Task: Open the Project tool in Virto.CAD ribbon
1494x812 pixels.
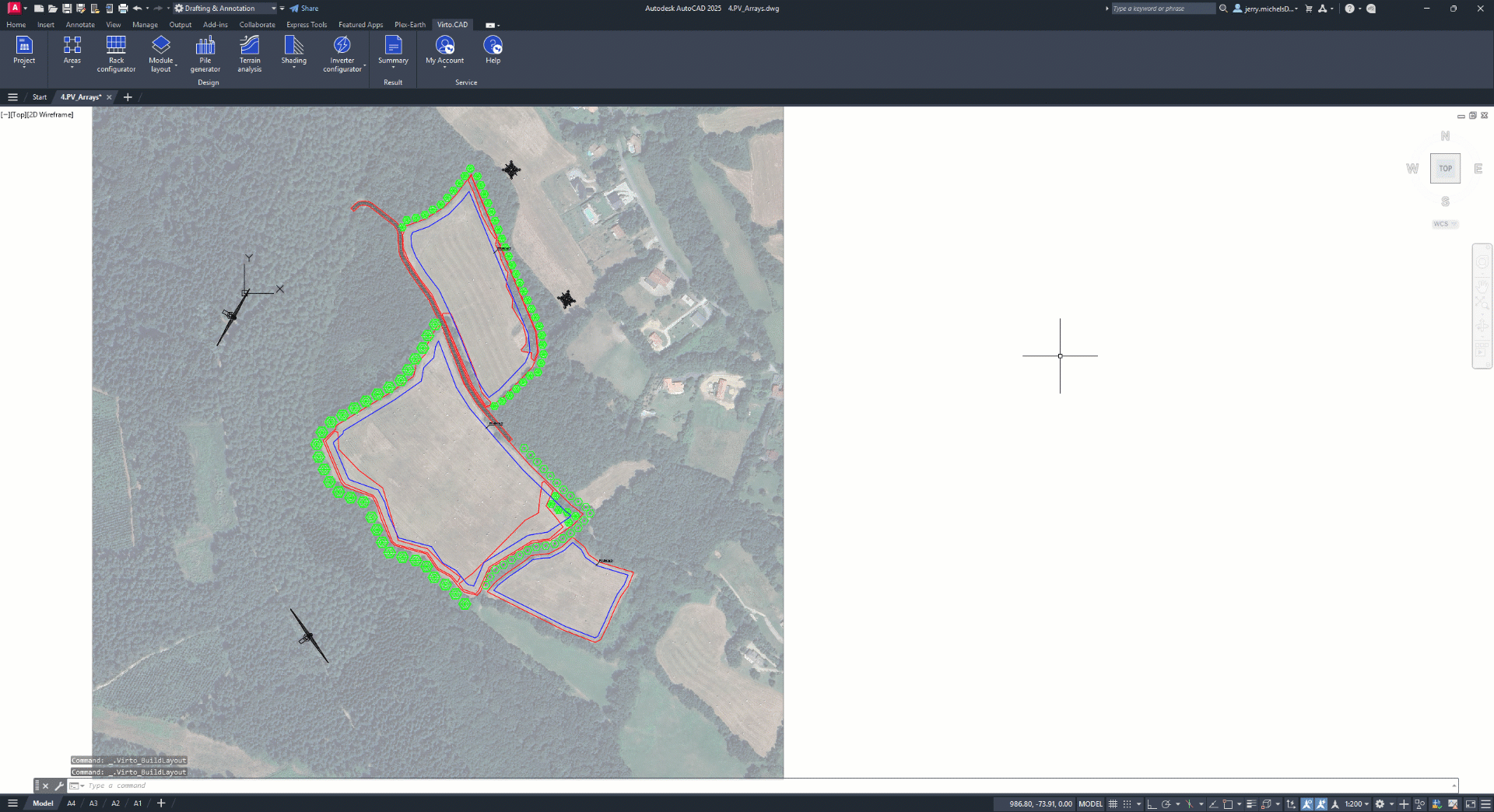Action: [x=24, y=51]
